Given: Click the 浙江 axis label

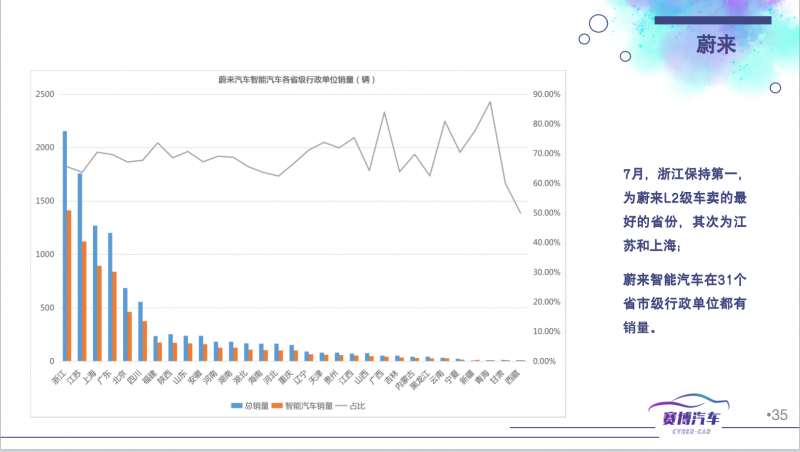Looking at the screenshot, I should click(59, 376).
